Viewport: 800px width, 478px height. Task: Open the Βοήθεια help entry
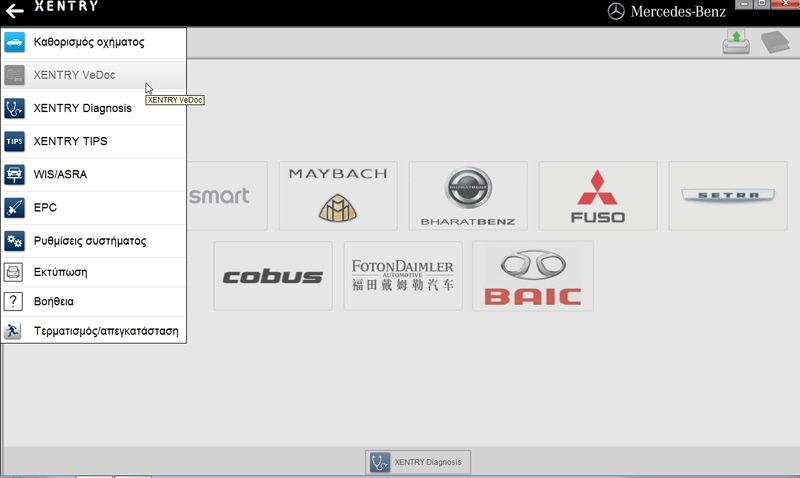tap(94, 301)
